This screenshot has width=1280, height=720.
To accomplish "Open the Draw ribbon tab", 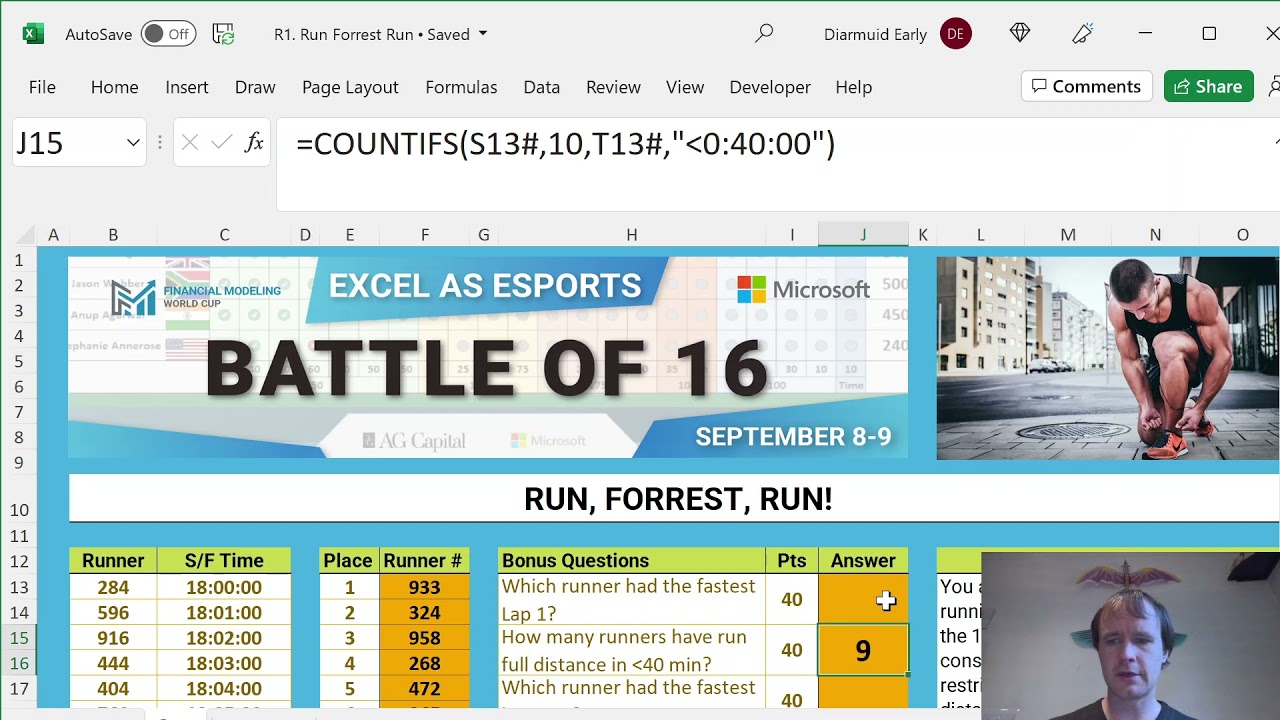I will click(255, 87).
